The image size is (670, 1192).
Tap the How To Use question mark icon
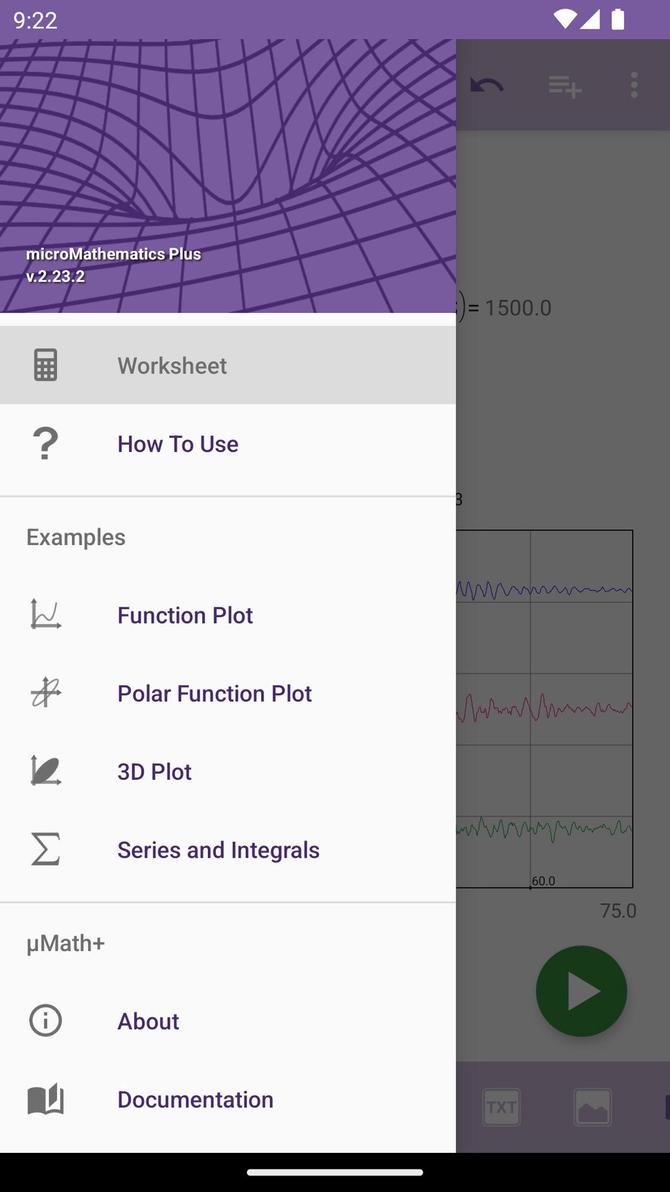coord(45,443)
